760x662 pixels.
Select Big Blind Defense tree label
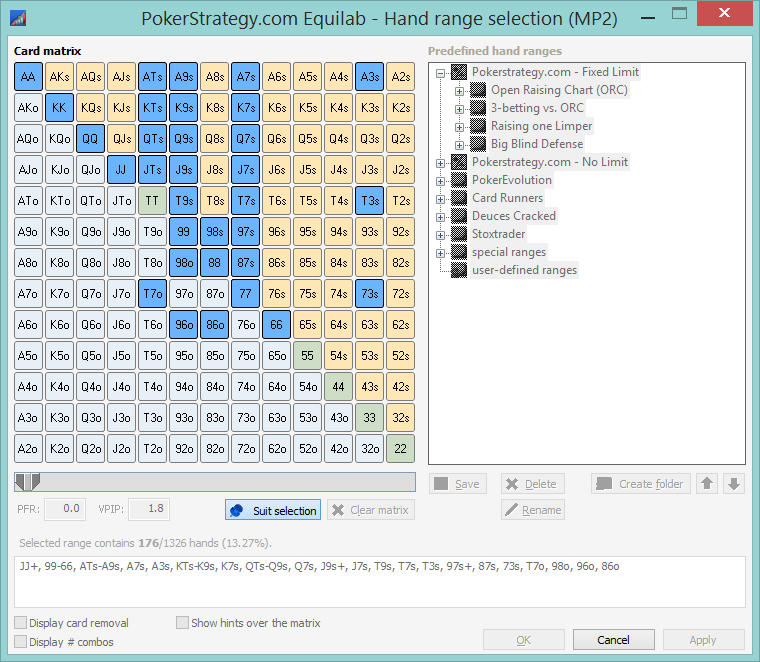pyautogui.click(x=537, y=144)
